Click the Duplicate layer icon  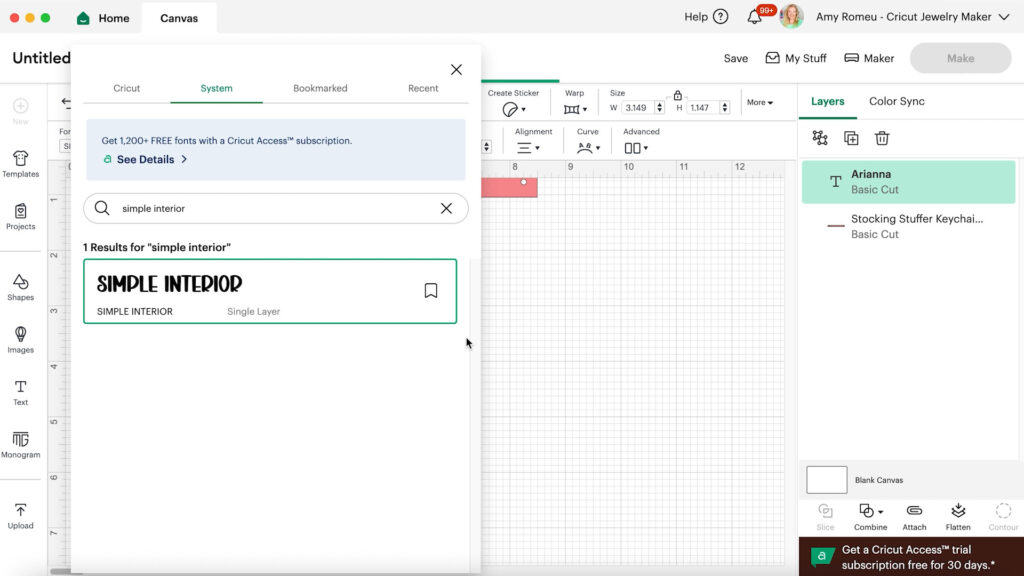[x=851, y=138]
